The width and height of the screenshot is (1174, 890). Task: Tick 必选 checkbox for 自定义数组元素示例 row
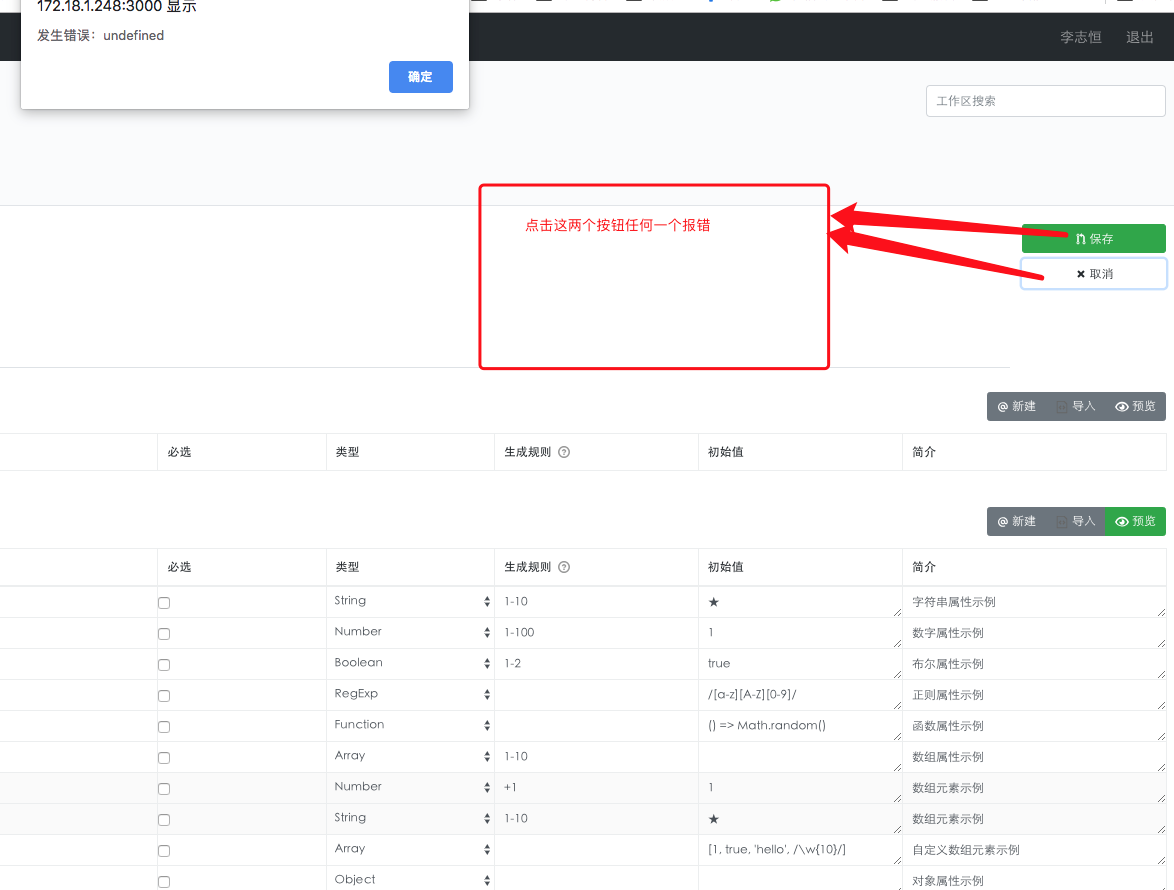164,851
